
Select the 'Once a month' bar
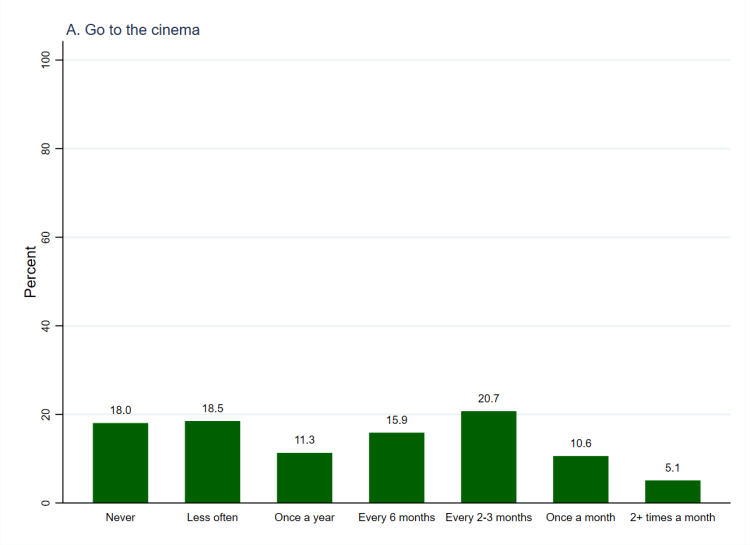click(580, 479)
